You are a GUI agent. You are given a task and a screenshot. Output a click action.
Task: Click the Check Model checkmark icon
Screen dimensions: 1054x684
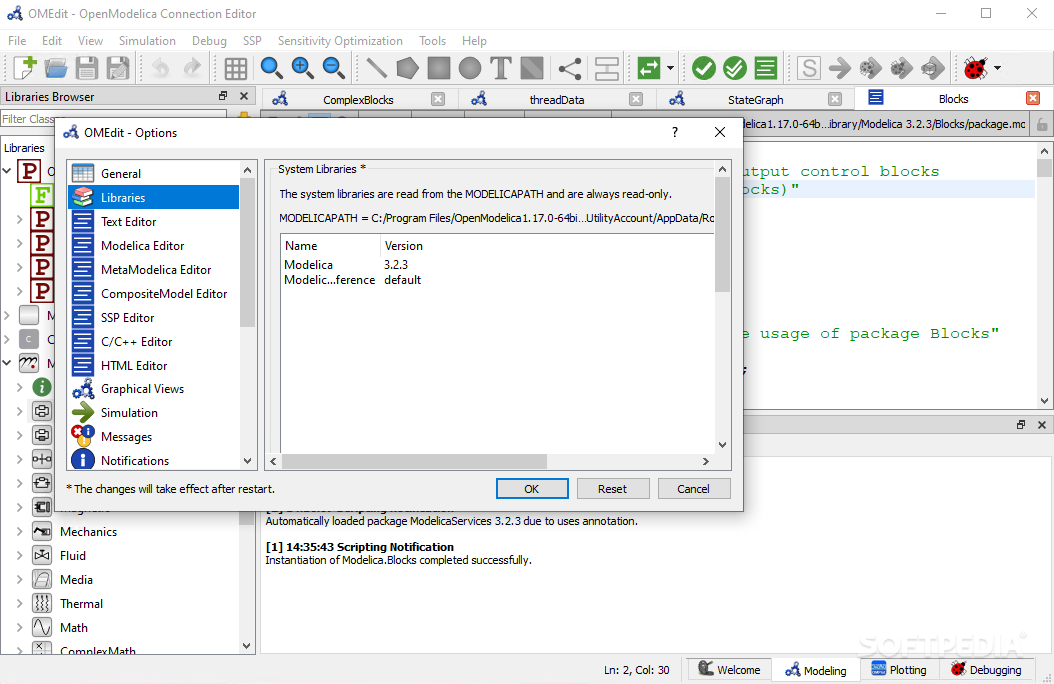(704, 68)
